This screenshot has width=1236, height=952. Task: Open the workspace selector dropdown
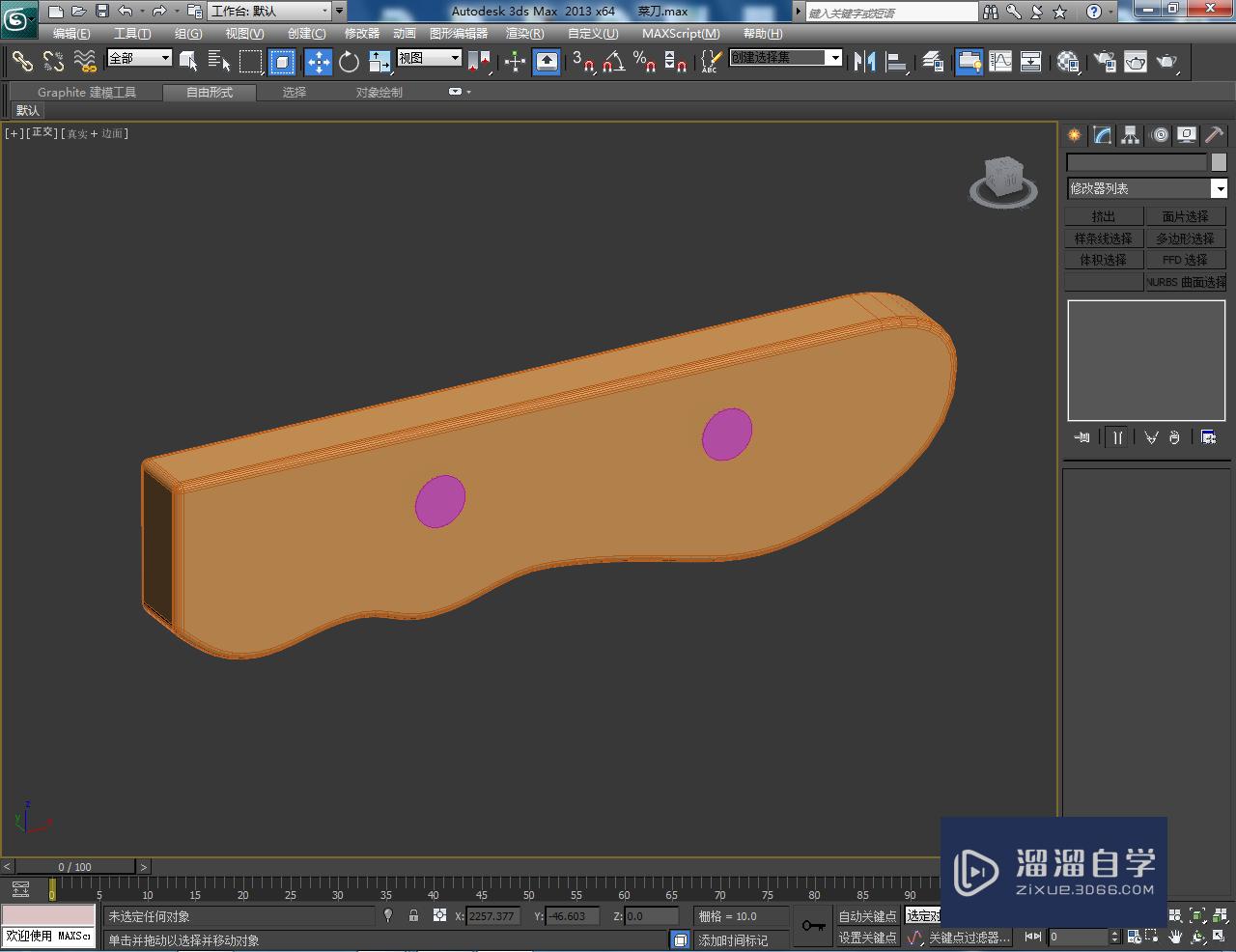269,12
